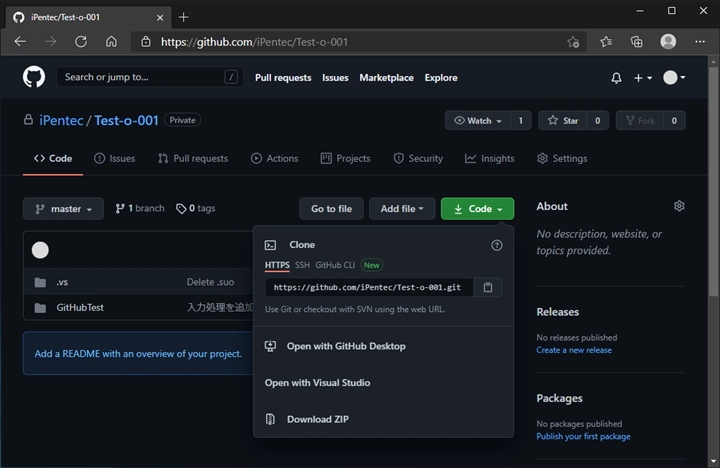
Task: Open the repository Settings tab
Action: tap(562, 158)
